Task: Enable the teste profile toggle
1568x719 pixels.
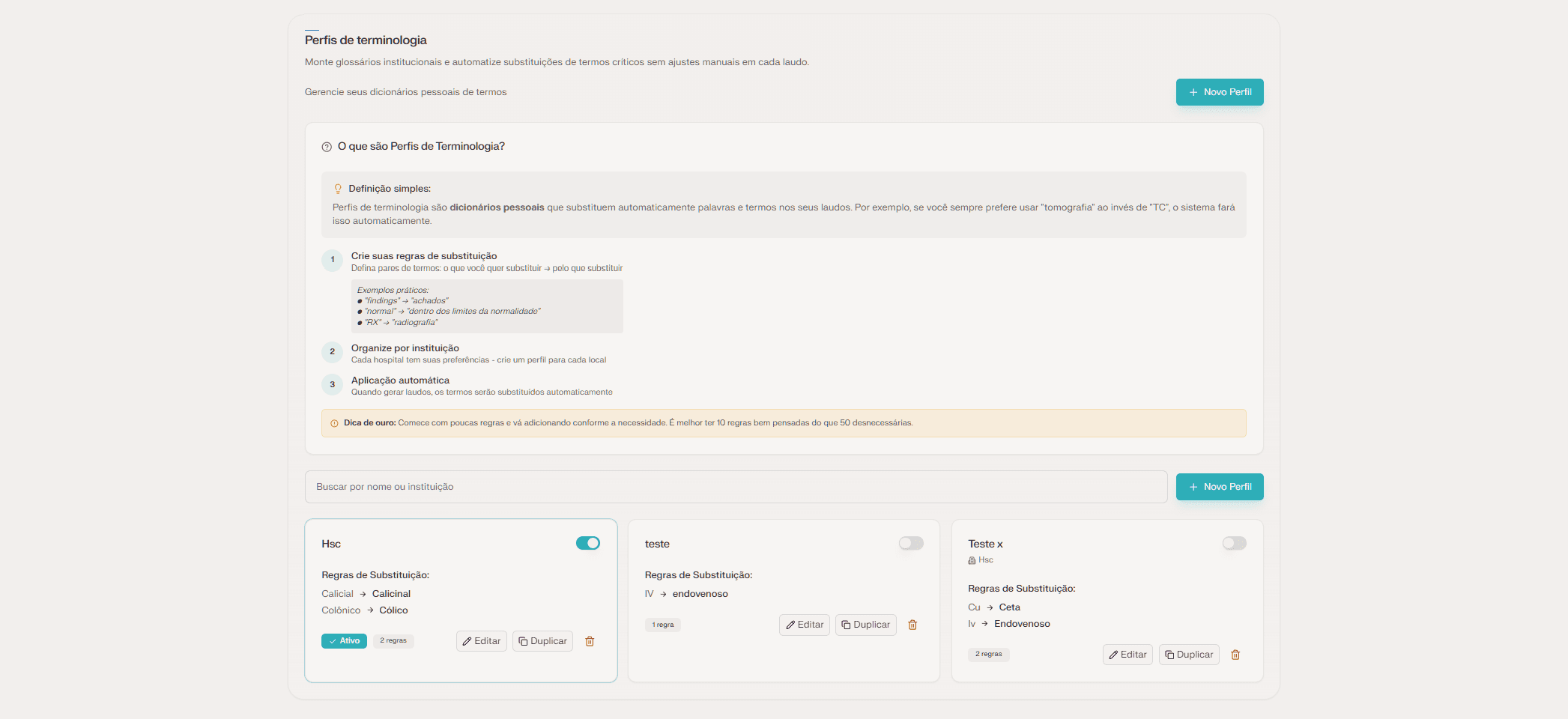Action: coord(911,543)
